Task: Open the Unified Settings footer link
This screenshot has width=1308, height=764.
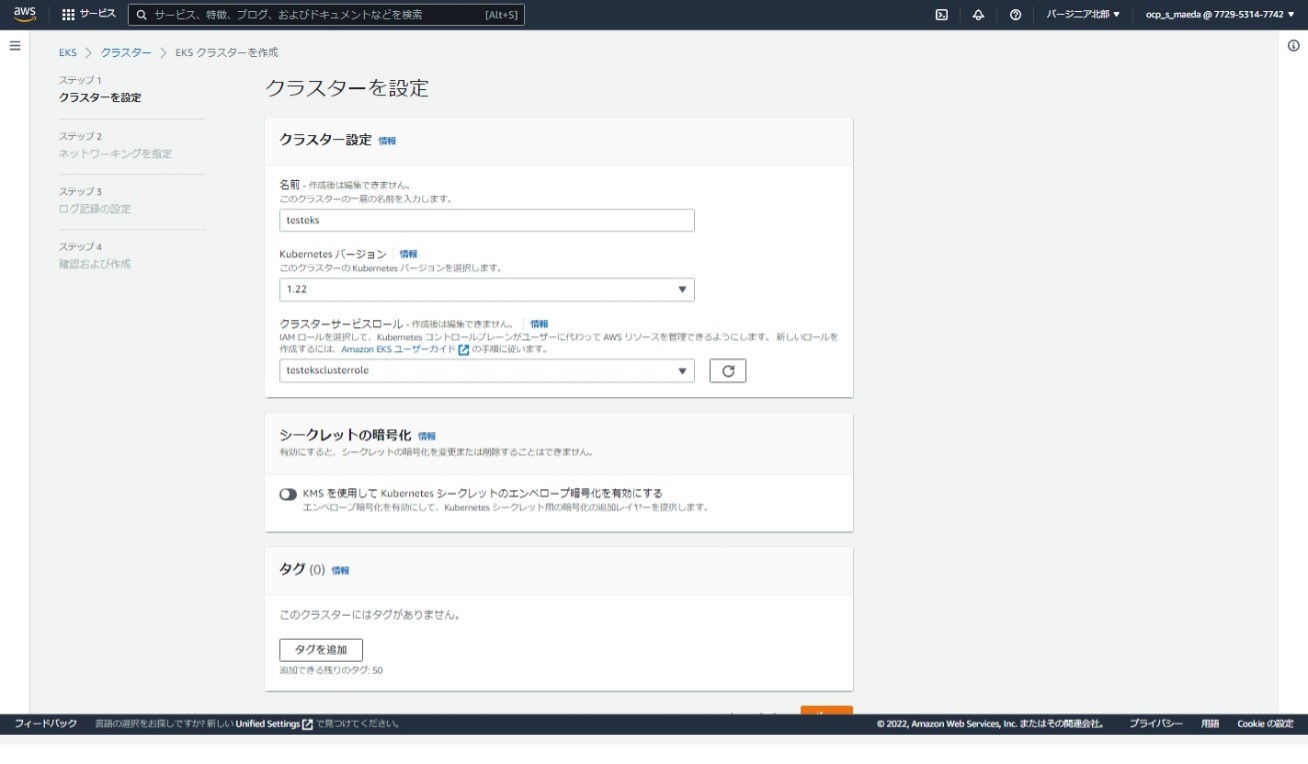Action: (x=274, y=724)
